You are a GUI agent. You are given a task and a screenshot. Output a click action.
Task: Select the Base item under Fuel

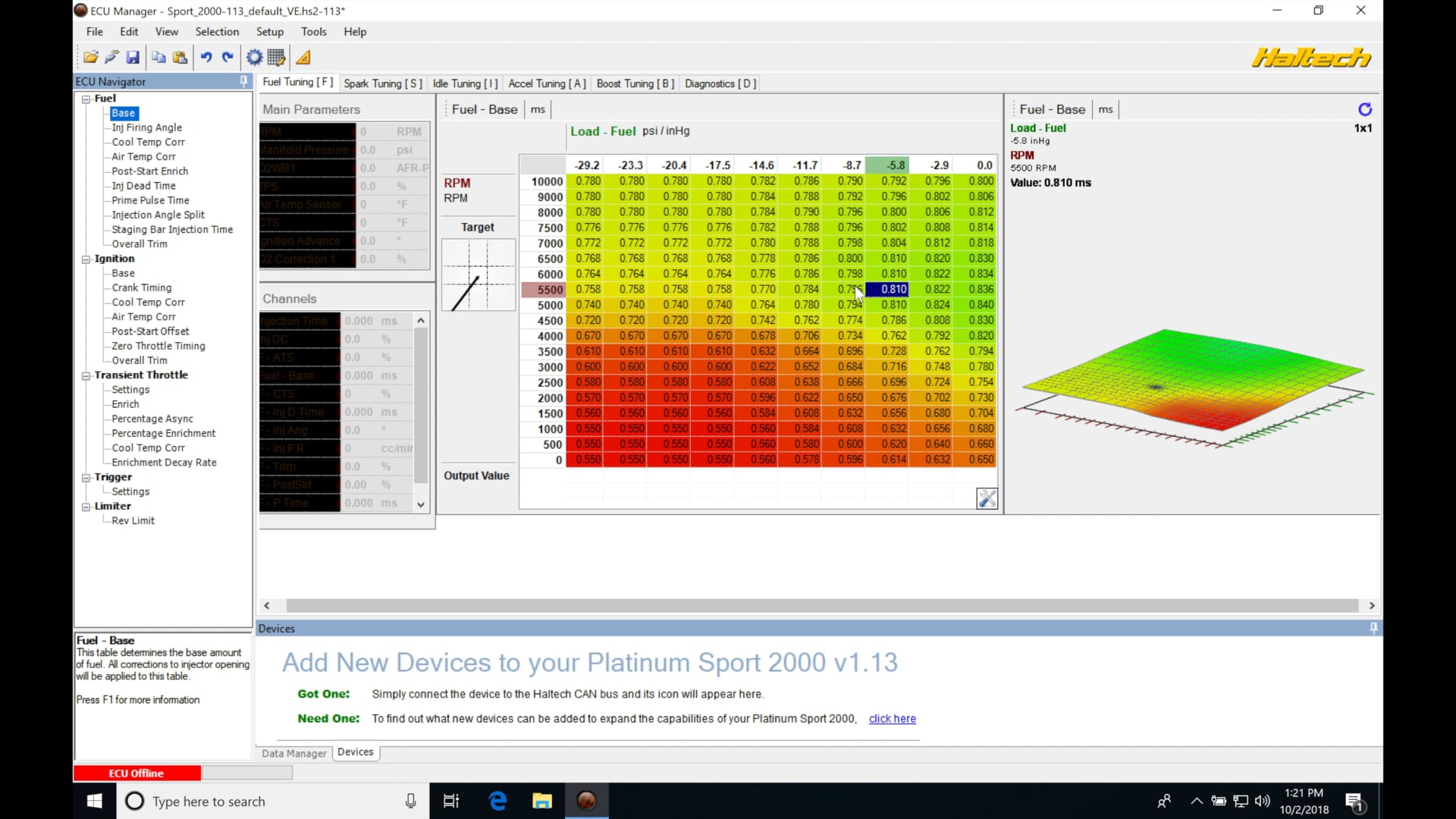click(123, 113)
